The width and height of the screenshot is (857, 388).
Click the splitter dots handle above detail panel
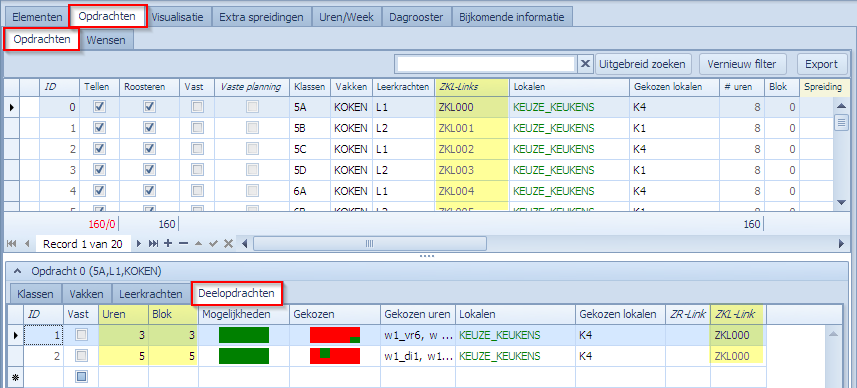427,255
